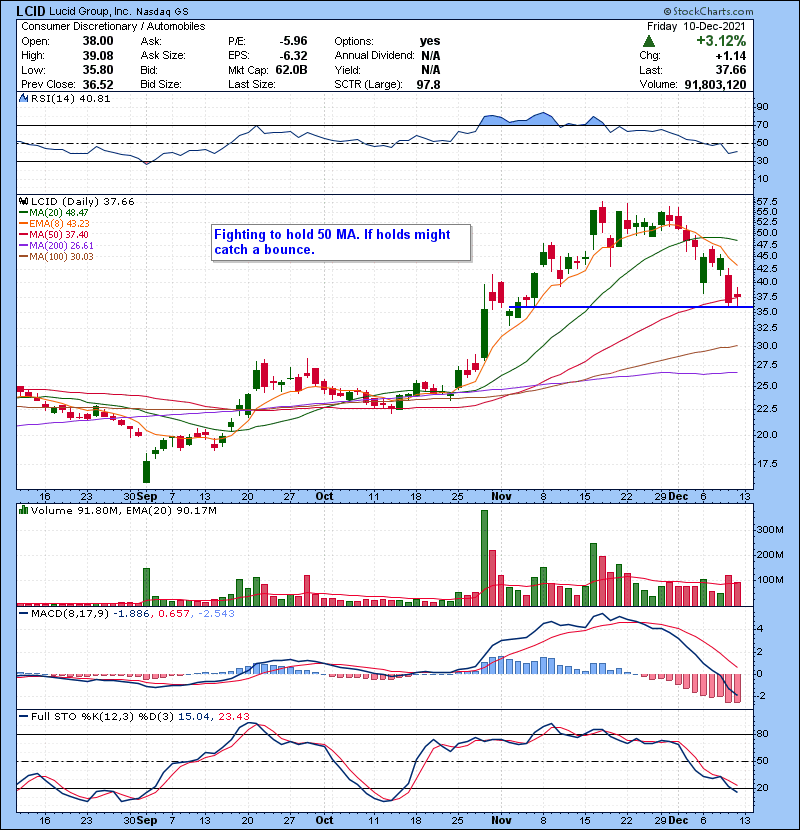Image resolution: width=800 pixels, height=830 pixels.
Task: Select the Lucid Group, Inc. company name
Action: pyautogui.click(x=91, y=11)
